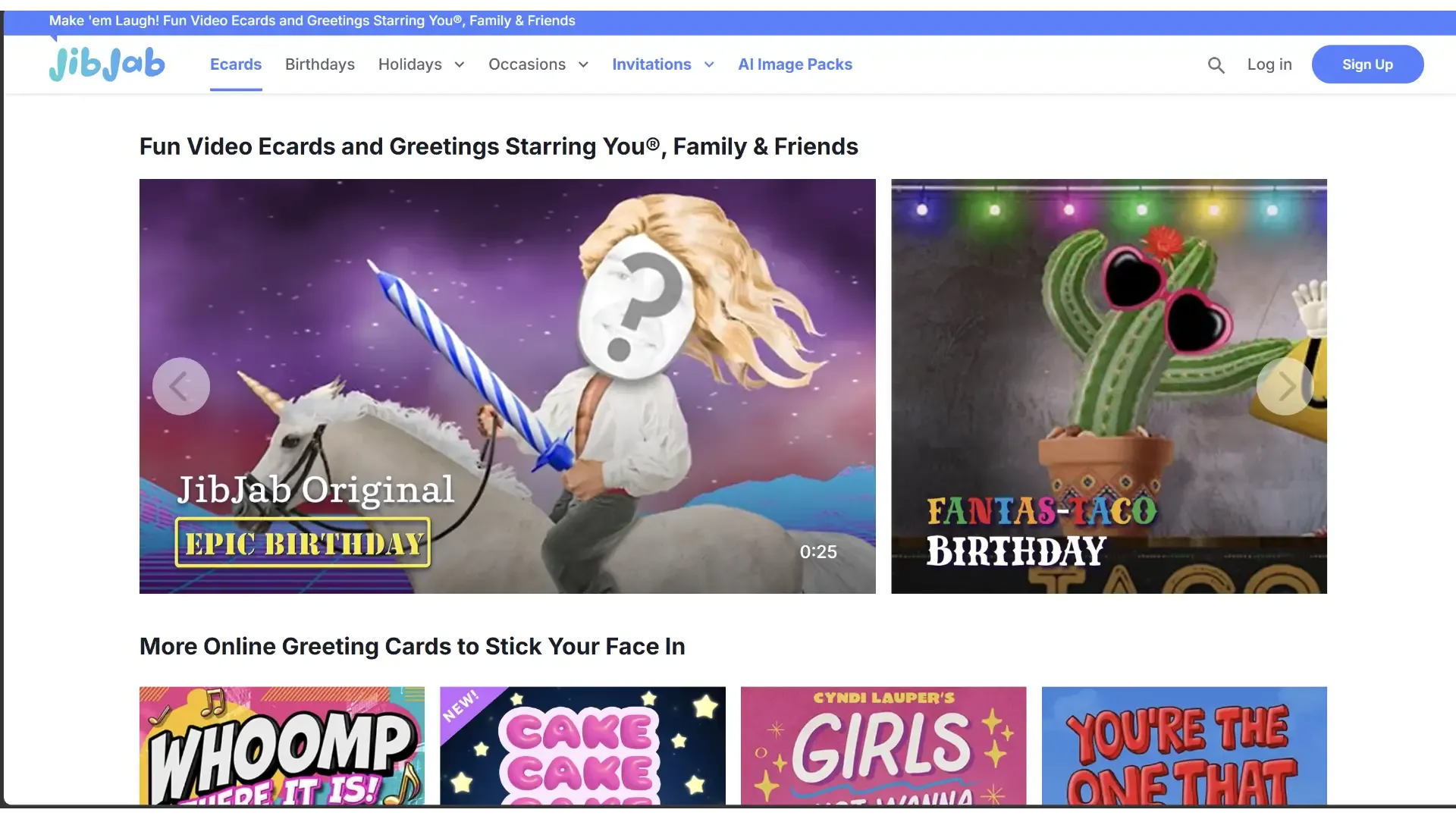Image resolution: width=1456 pixels, height=819 pixels.
Task: Open the Epic Birthday unicorn ecard
Action: coord(507,386)
